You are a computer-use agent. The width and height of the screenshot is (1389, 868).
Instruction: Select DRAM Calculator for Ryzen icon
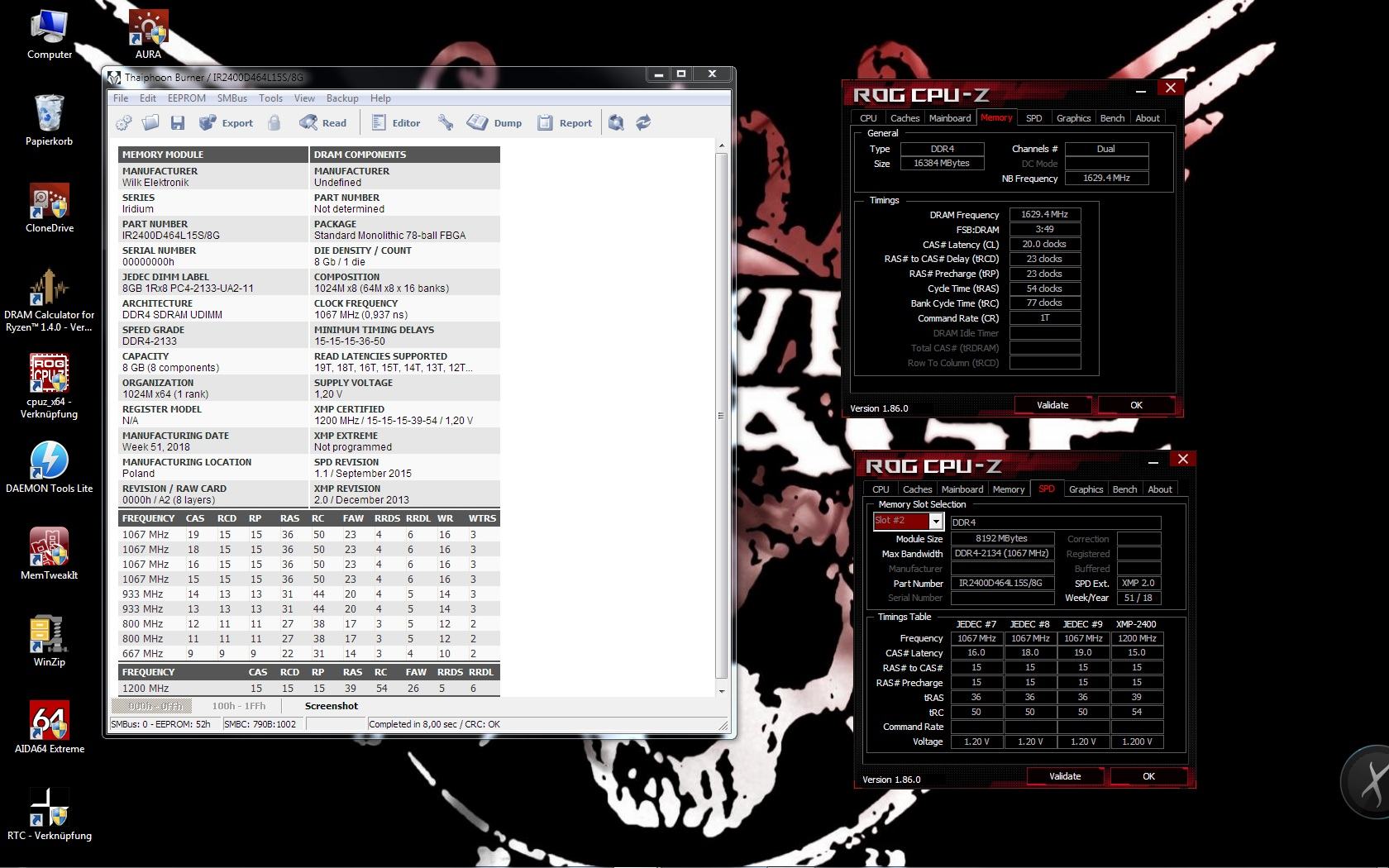tap(50, 299)
